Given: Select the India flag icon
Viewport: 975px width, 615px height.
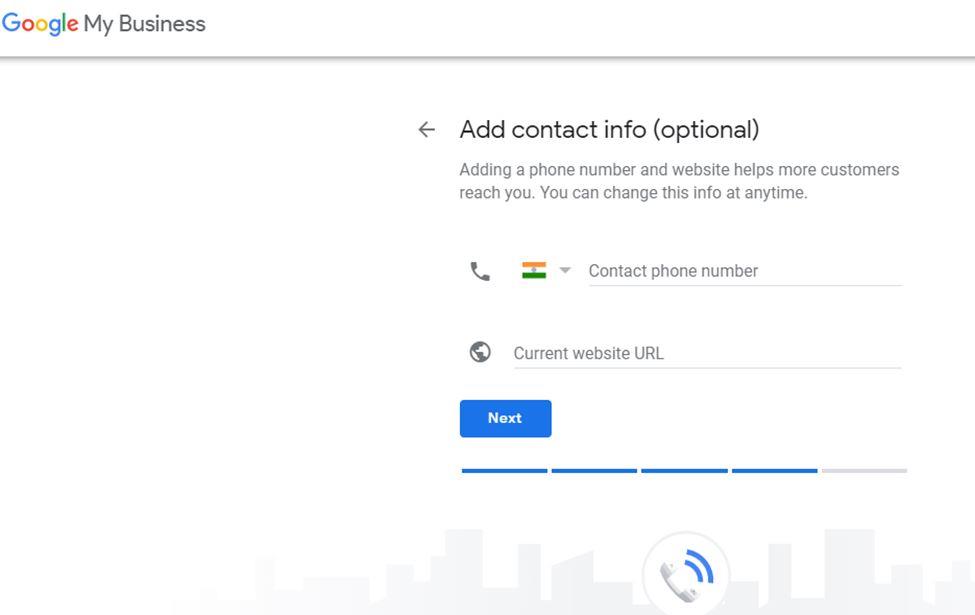Looking at the screenshot, I should tap(534, 270).
